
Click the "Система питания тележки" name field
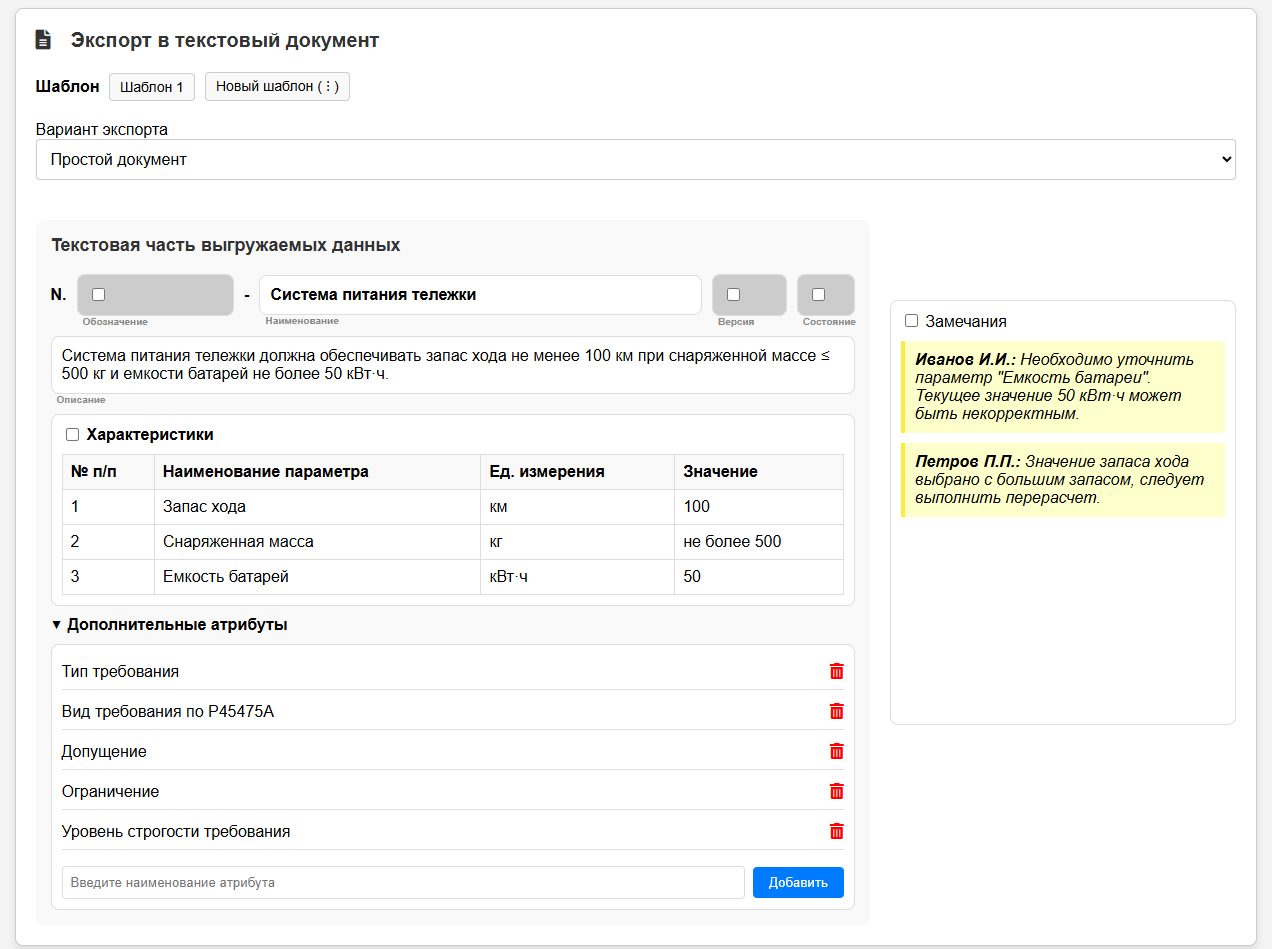tap(480, 295)
